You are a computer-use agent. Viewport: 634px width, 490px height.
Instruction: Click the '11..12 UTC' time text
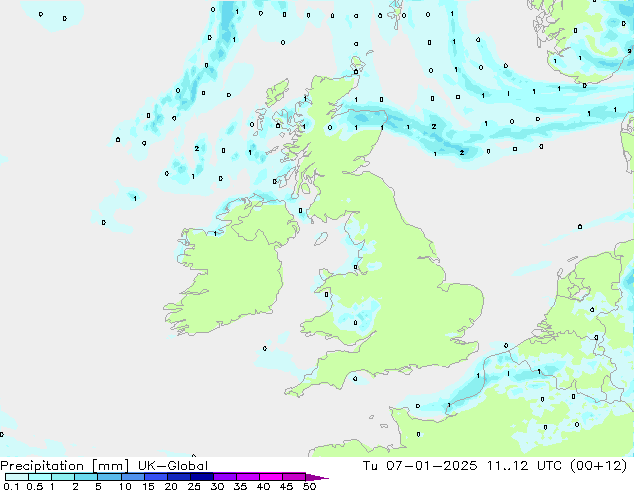tap(524, 466)
